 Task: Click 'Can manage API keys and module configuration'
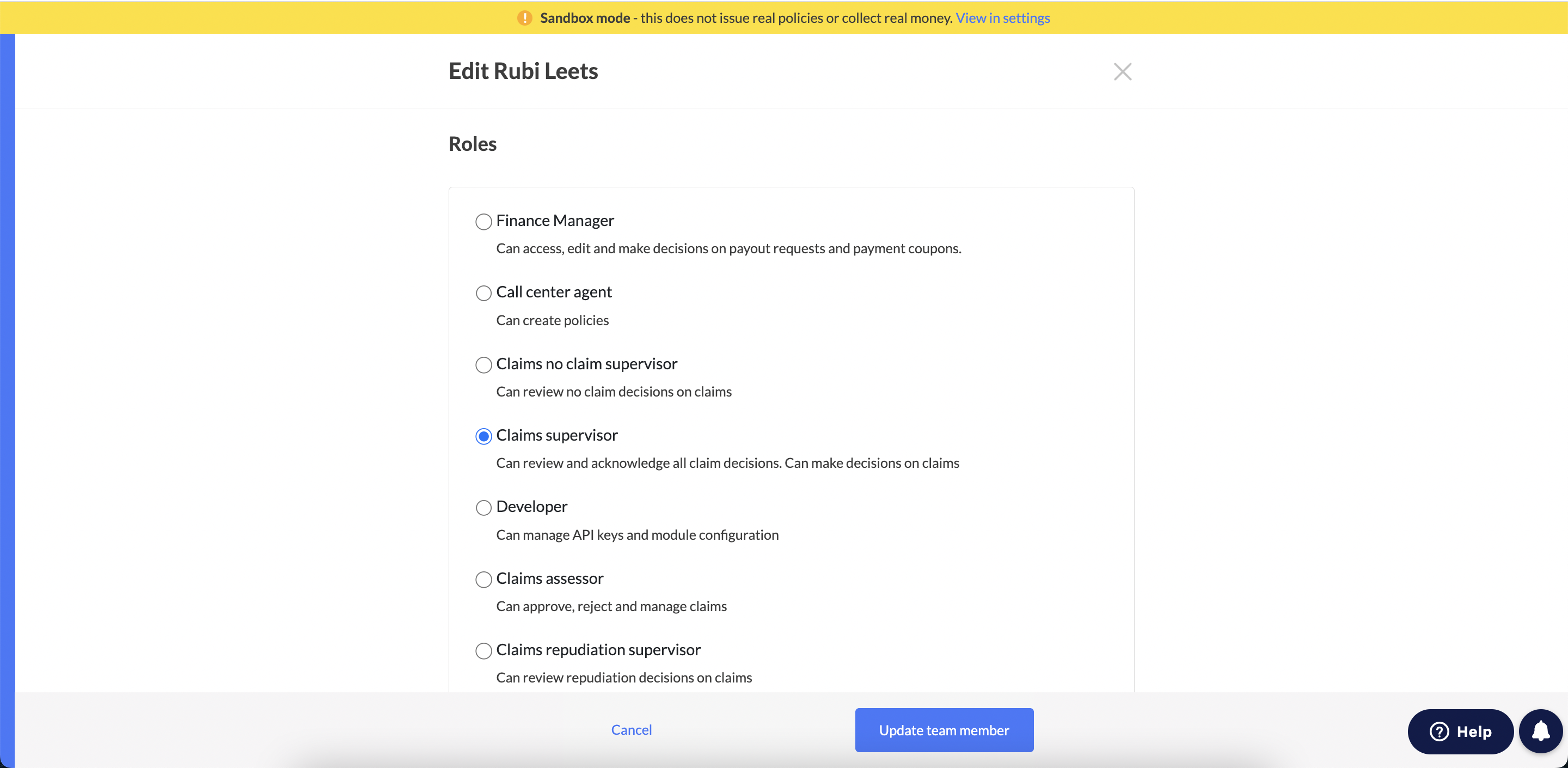[x=636, y=535]
